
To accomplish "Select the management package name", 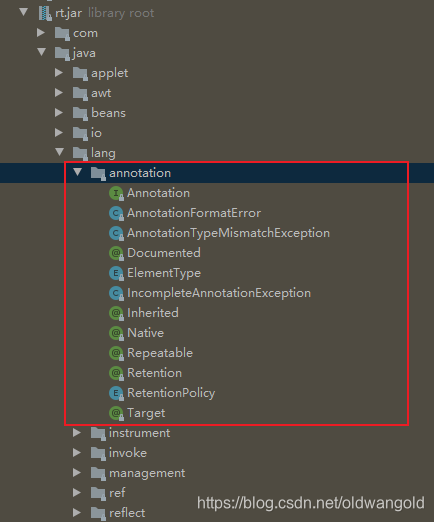I will 147,474.
